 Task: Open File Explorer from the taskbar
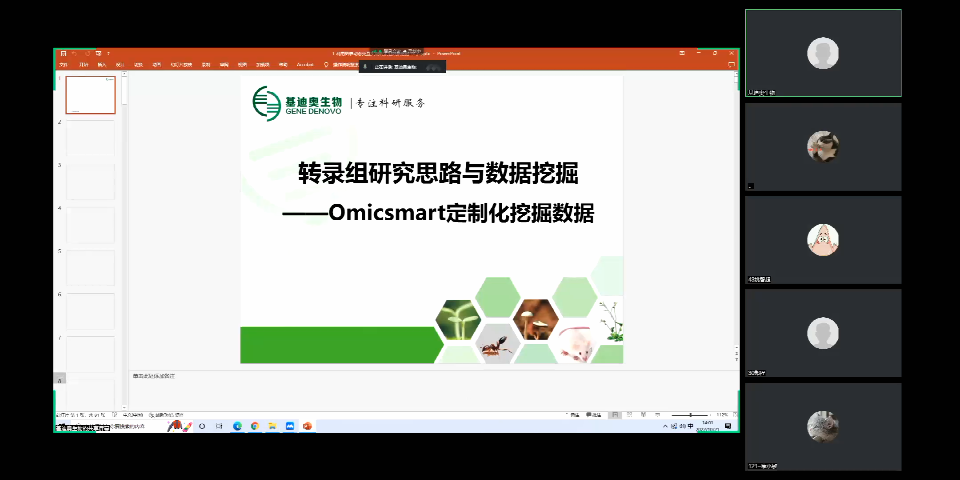(272, 426)
